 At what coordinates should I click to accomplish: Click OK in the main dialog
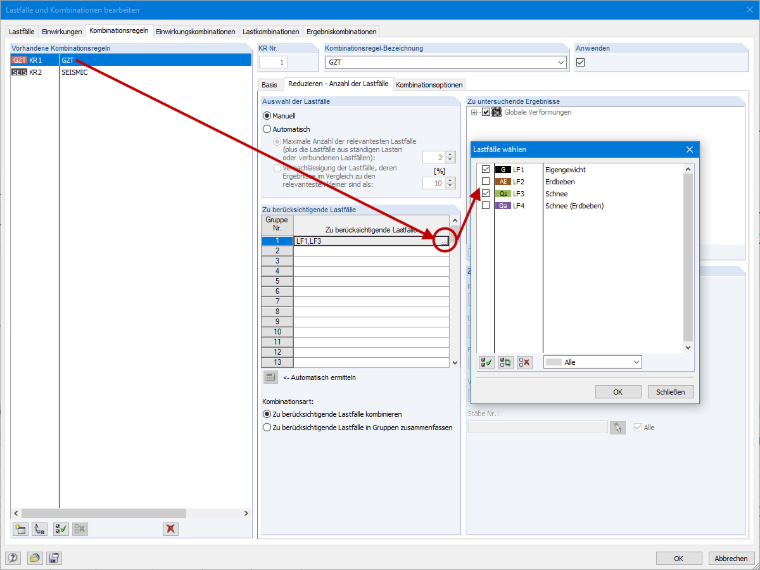click(x=679, y=558)
